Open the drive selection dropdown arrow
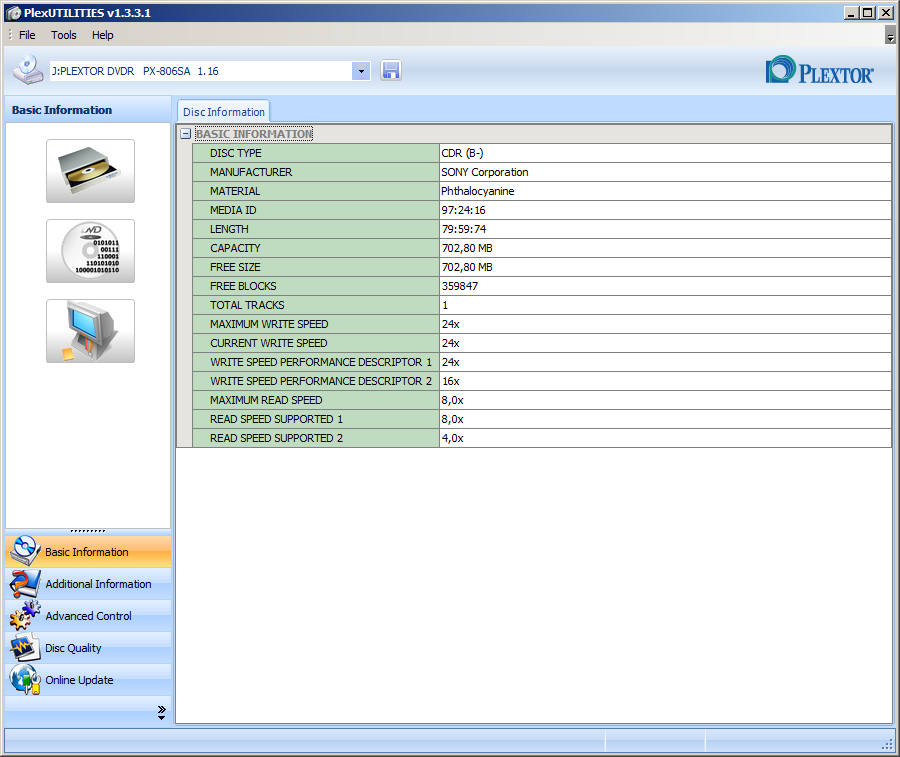Viewport: 900px width, 757px height. (x=361, y=71)
